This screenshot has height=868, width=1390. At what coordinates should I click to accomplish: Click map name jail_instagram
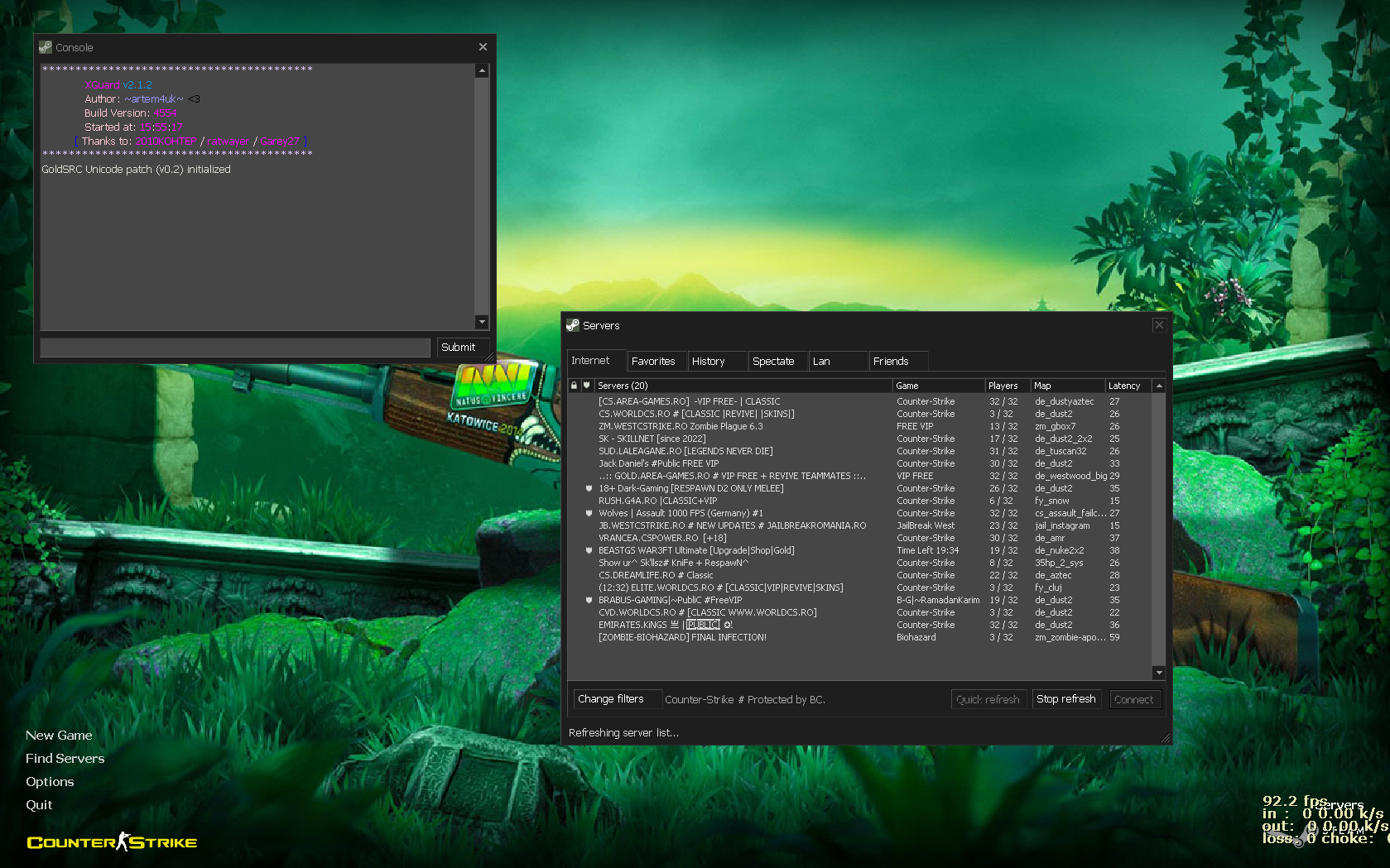tap(1062, 525)
